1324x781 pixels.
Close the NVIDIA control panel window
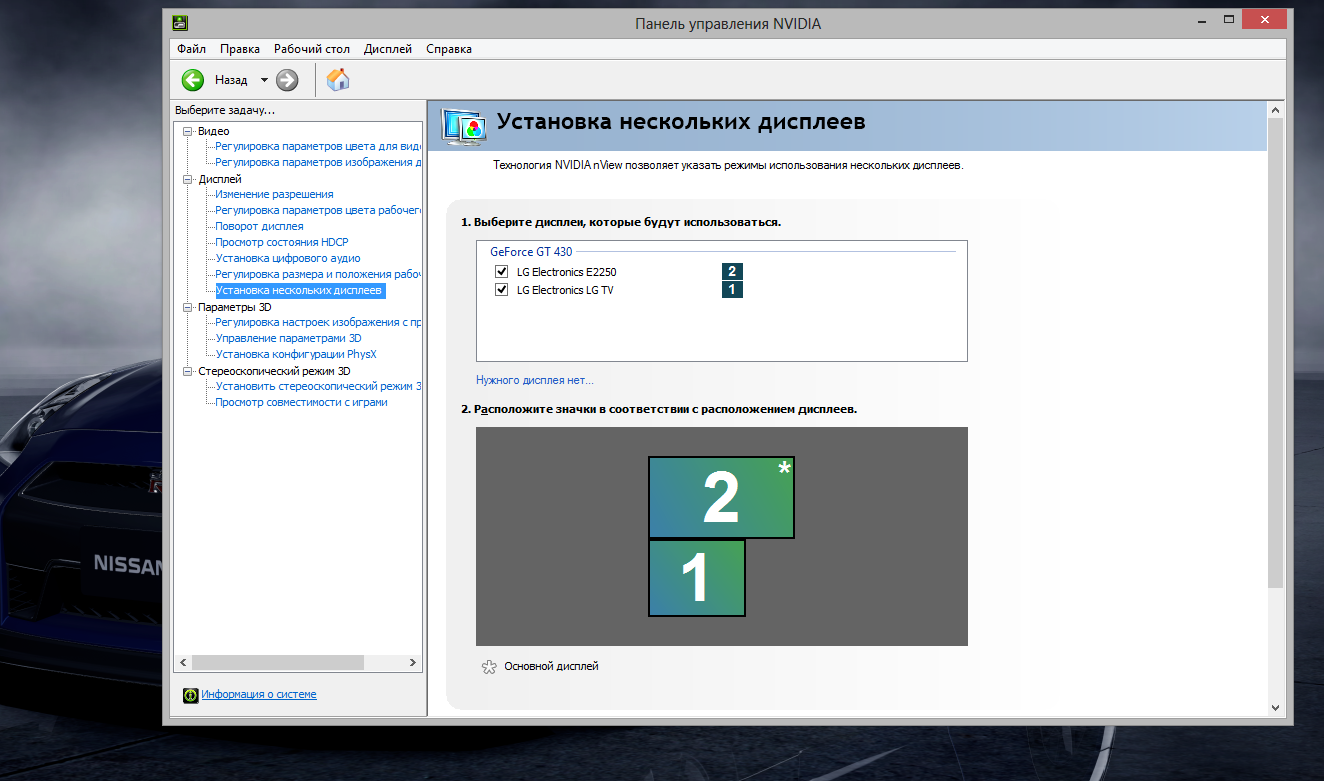(x=1264, y=20)
